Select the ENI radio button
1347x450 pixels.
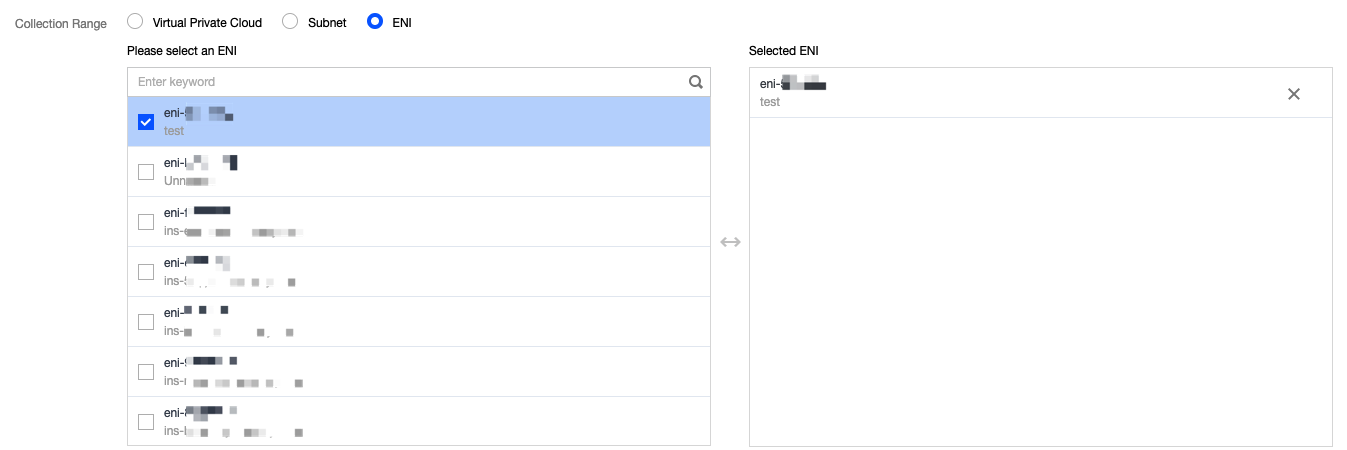[375, 22]
